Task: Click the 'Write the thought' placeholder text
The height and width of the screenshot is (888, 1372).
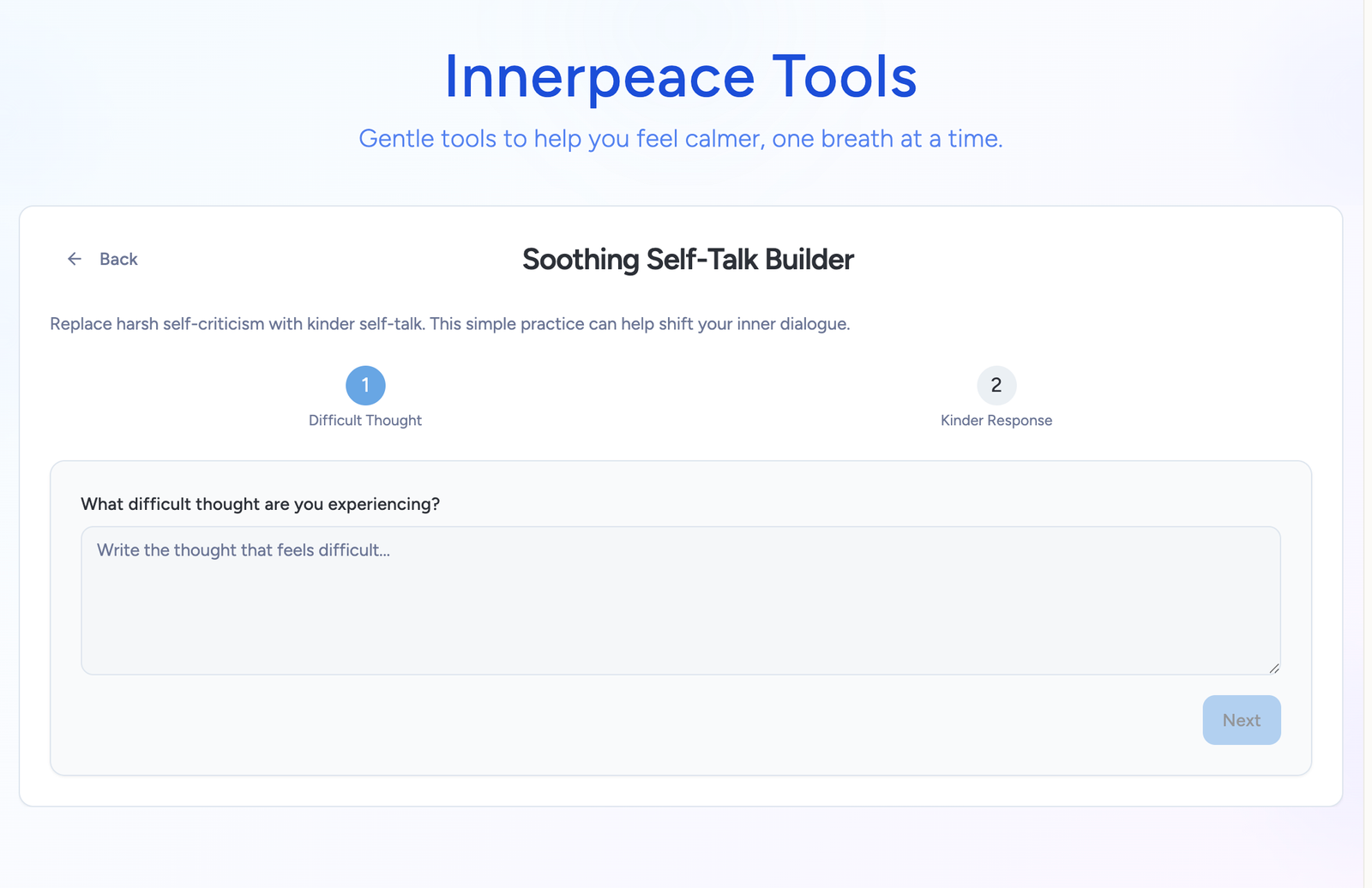Action: pos(244,550)
